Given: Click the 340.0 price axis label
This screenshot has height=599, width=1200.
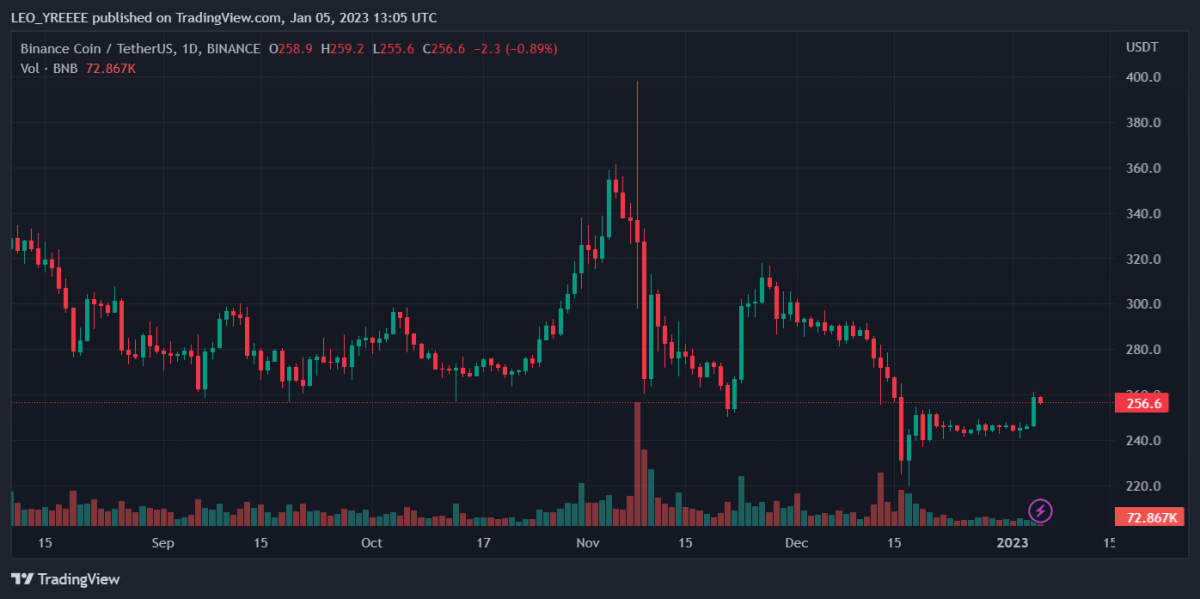Looking at the screenshot, I should [1143, 214].
